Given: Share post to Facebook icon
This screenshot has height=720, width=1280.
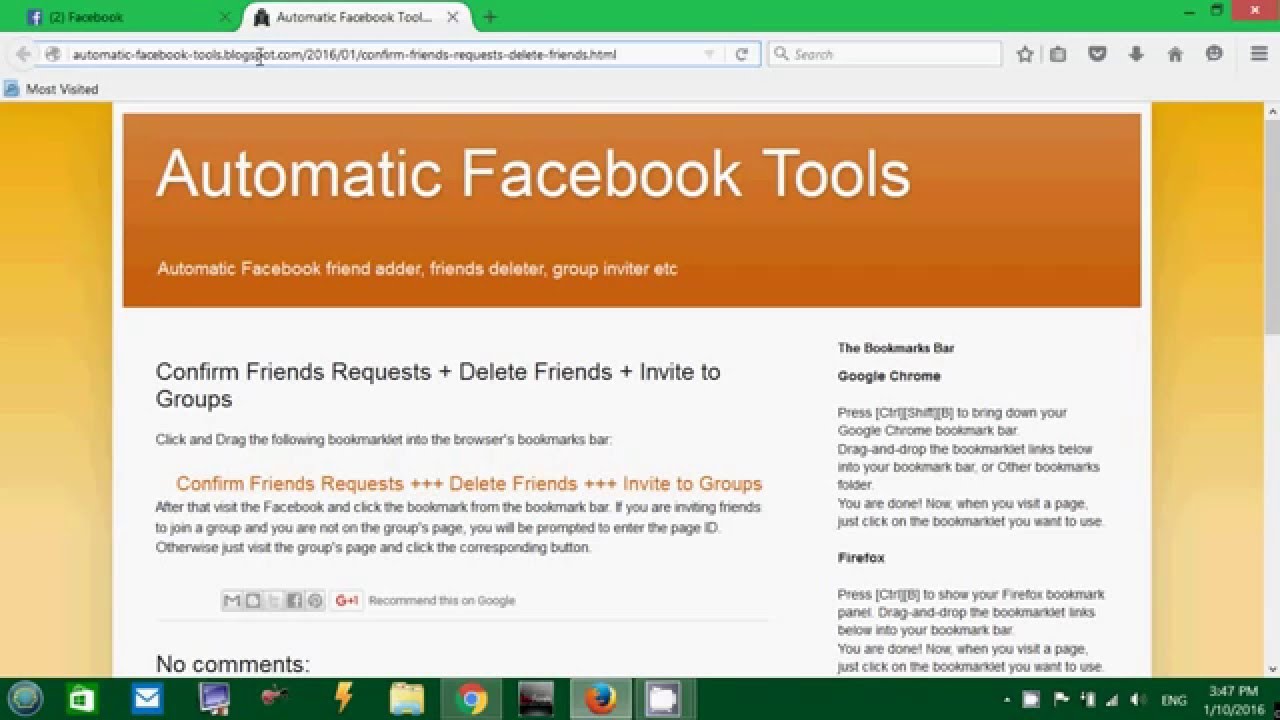Looking at the screenshot, I should pyautogui.click(x=294, y=600).
